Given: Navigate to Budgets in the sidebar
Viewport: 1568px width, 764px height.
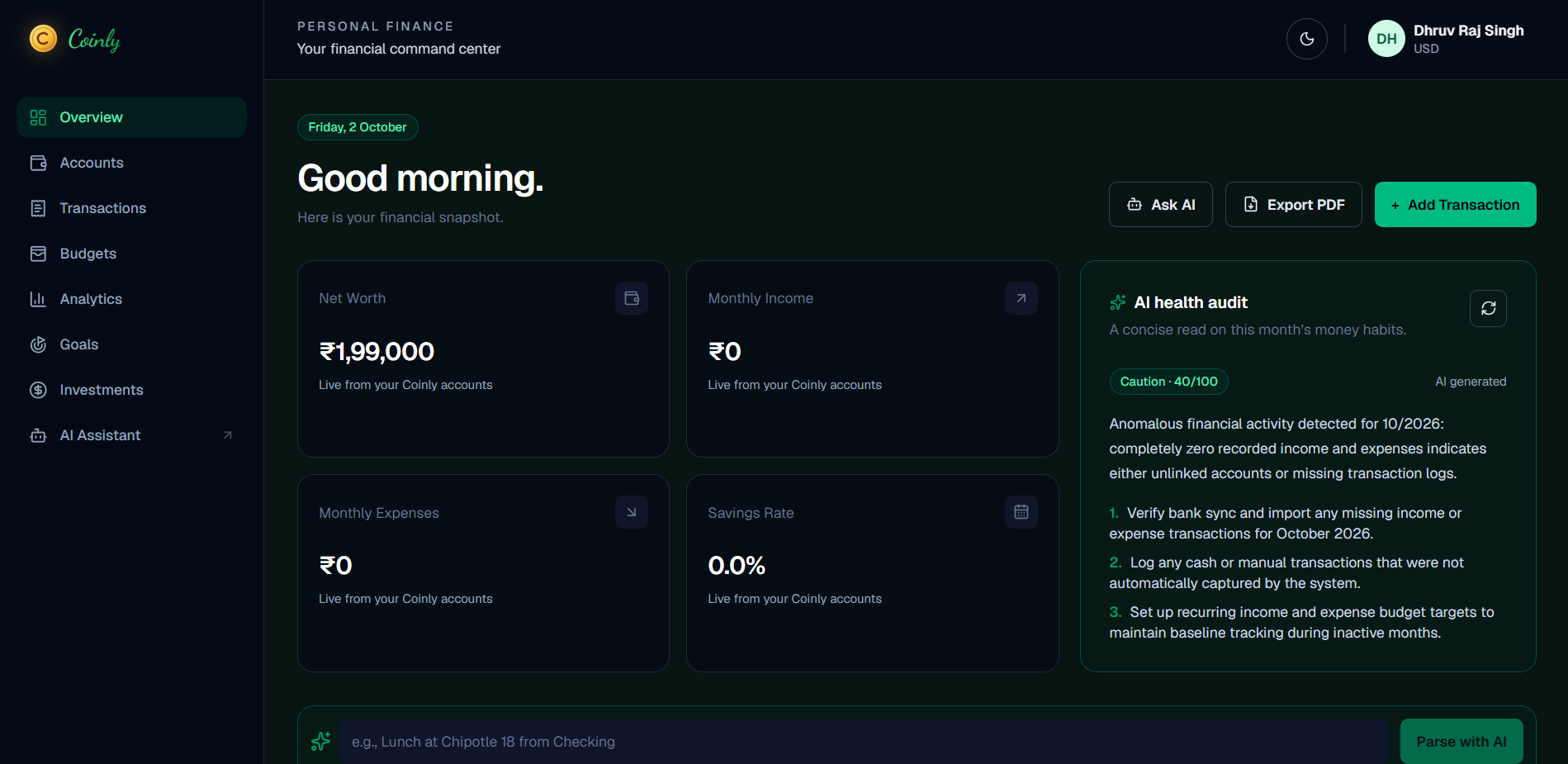Looking at the screenshot, I should pos(131,254).
